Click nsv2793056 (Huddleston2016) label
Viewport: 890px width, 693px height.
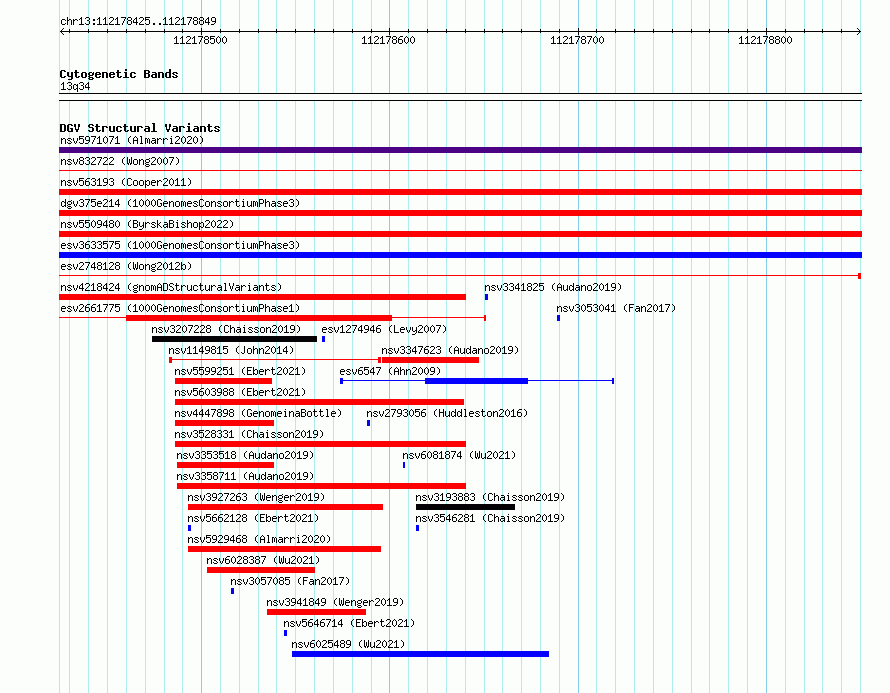447,413
